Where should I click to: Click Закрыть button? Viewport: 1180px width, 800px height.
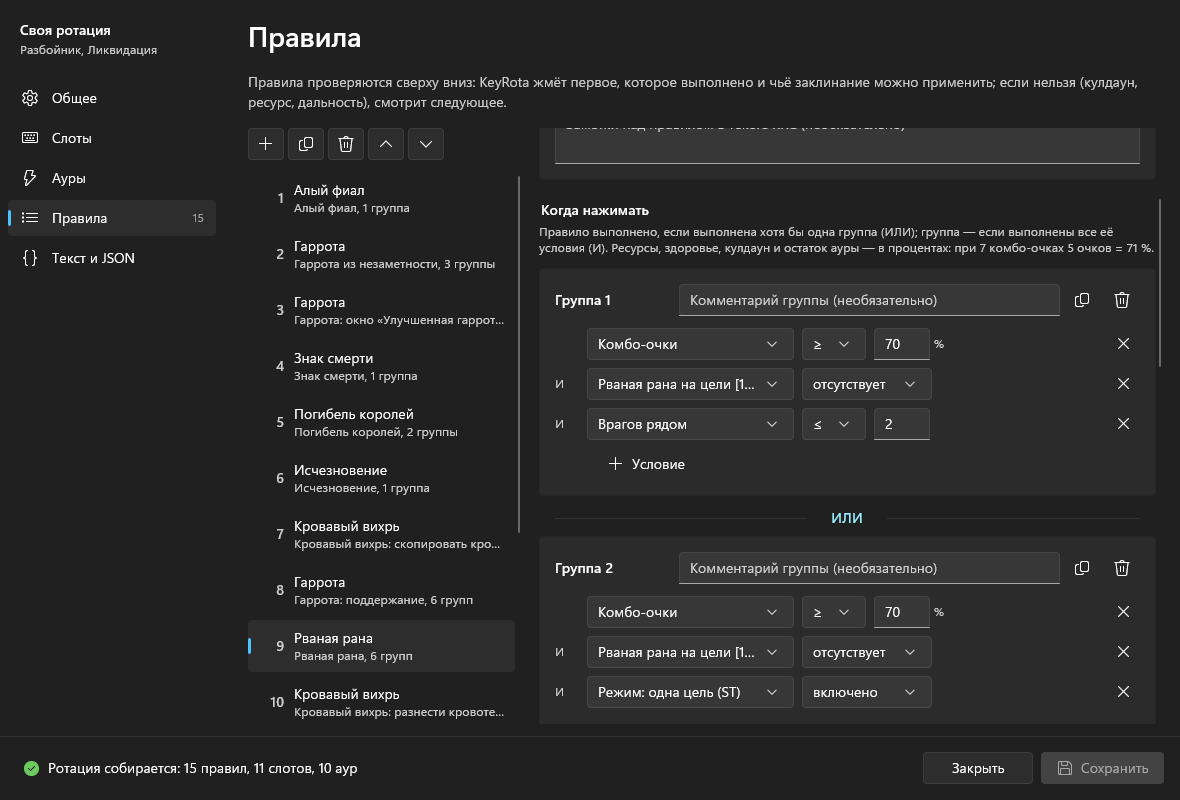978,768
